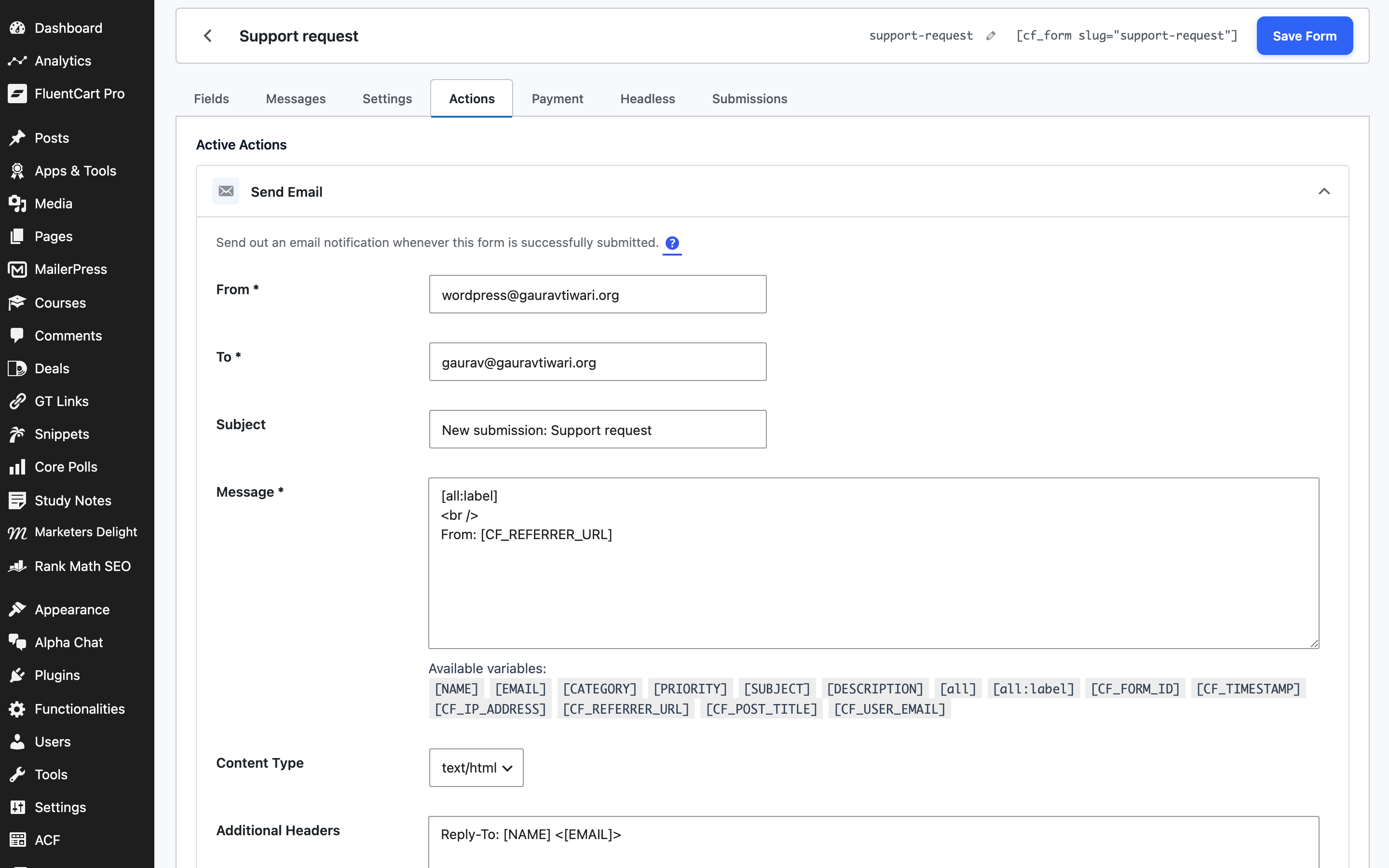Image resolution: width=1389 pixels, height=868 pixels.
Task: Focus the From email field
Action: pyautogui.click(x=598, y=294)
